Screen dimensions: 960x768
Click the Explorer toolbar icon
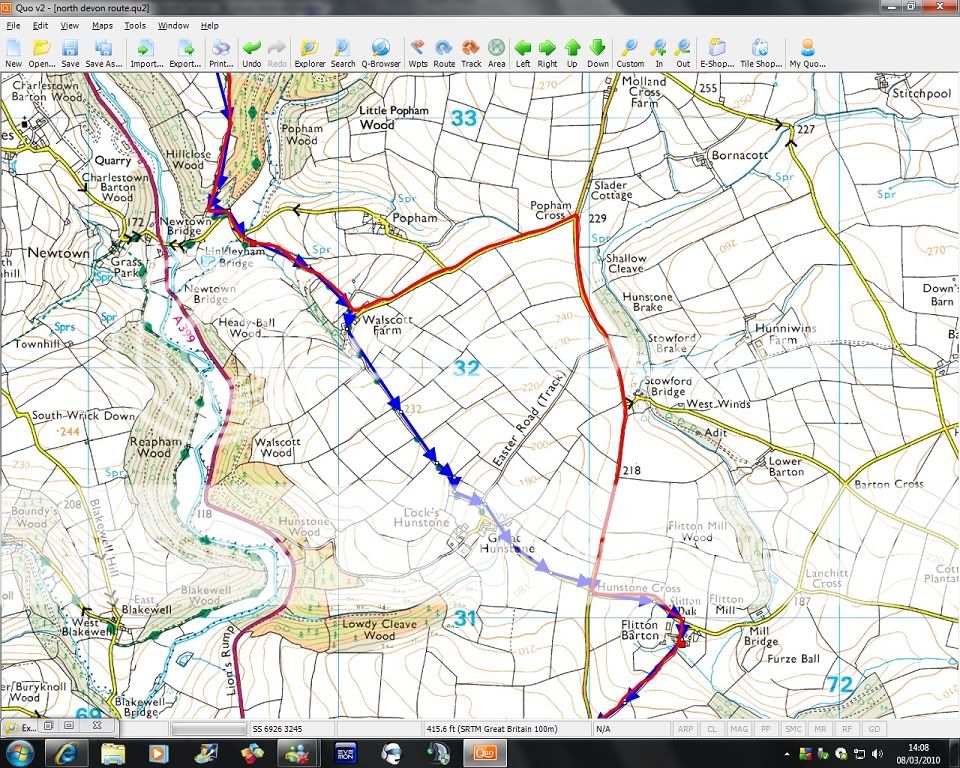click(309, 52)
